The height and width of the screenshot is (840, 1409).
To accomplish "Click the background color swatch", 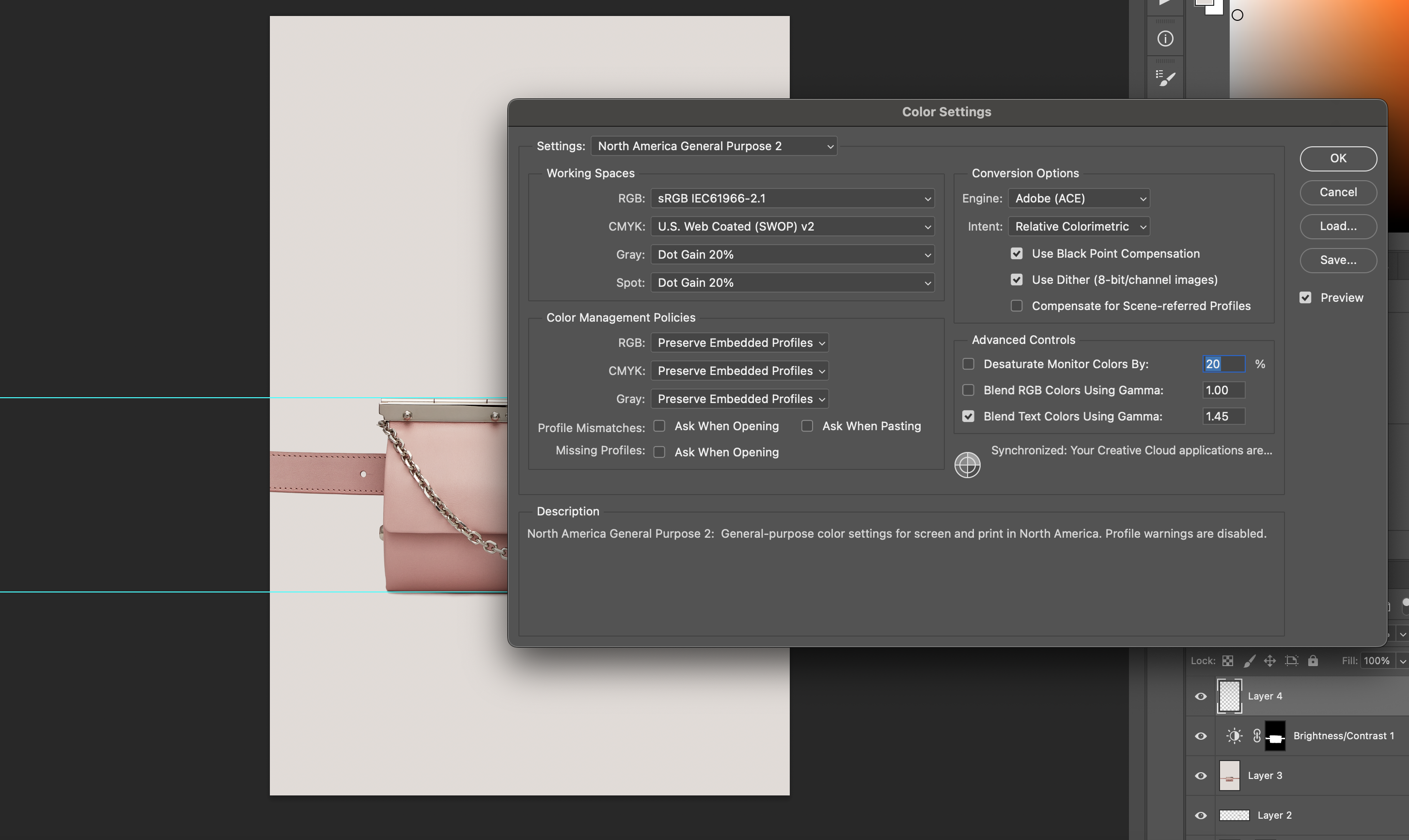I will click(x=1216, y=9).
